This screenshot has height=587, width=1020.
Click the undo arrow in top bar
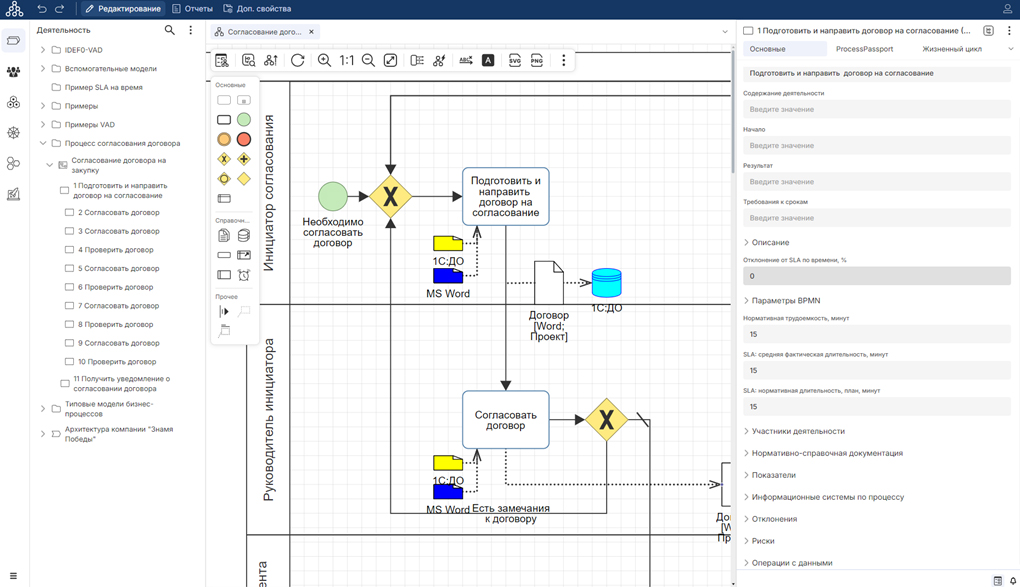coord(42,9)
